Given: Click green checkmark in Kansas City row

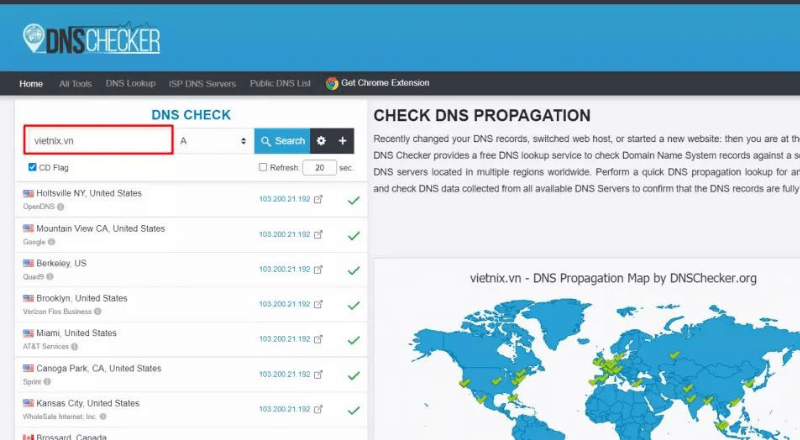Looking at the screenshot, I should [x=354, y=410].
